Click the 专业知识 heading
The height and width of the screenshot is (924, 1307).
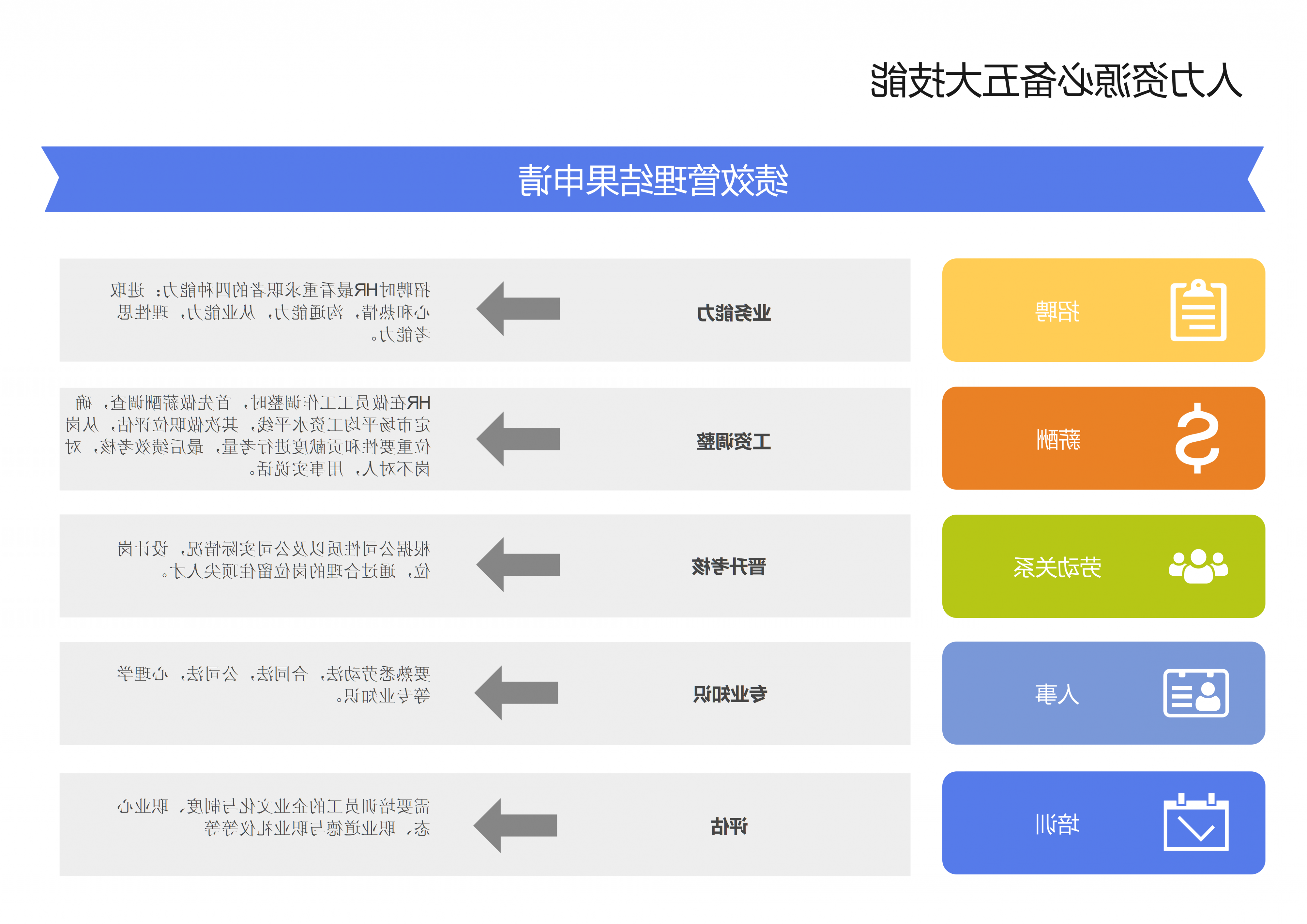730,694
